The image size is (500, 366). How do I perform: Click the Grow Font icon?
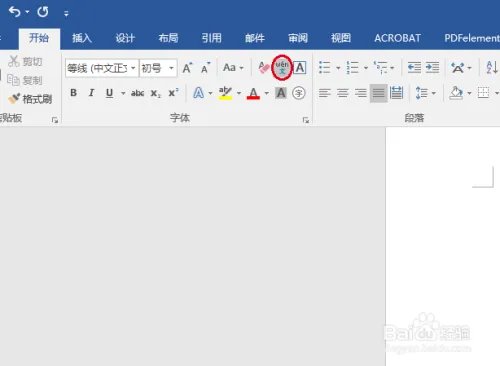pyautogui.click(x=187, y=68)
